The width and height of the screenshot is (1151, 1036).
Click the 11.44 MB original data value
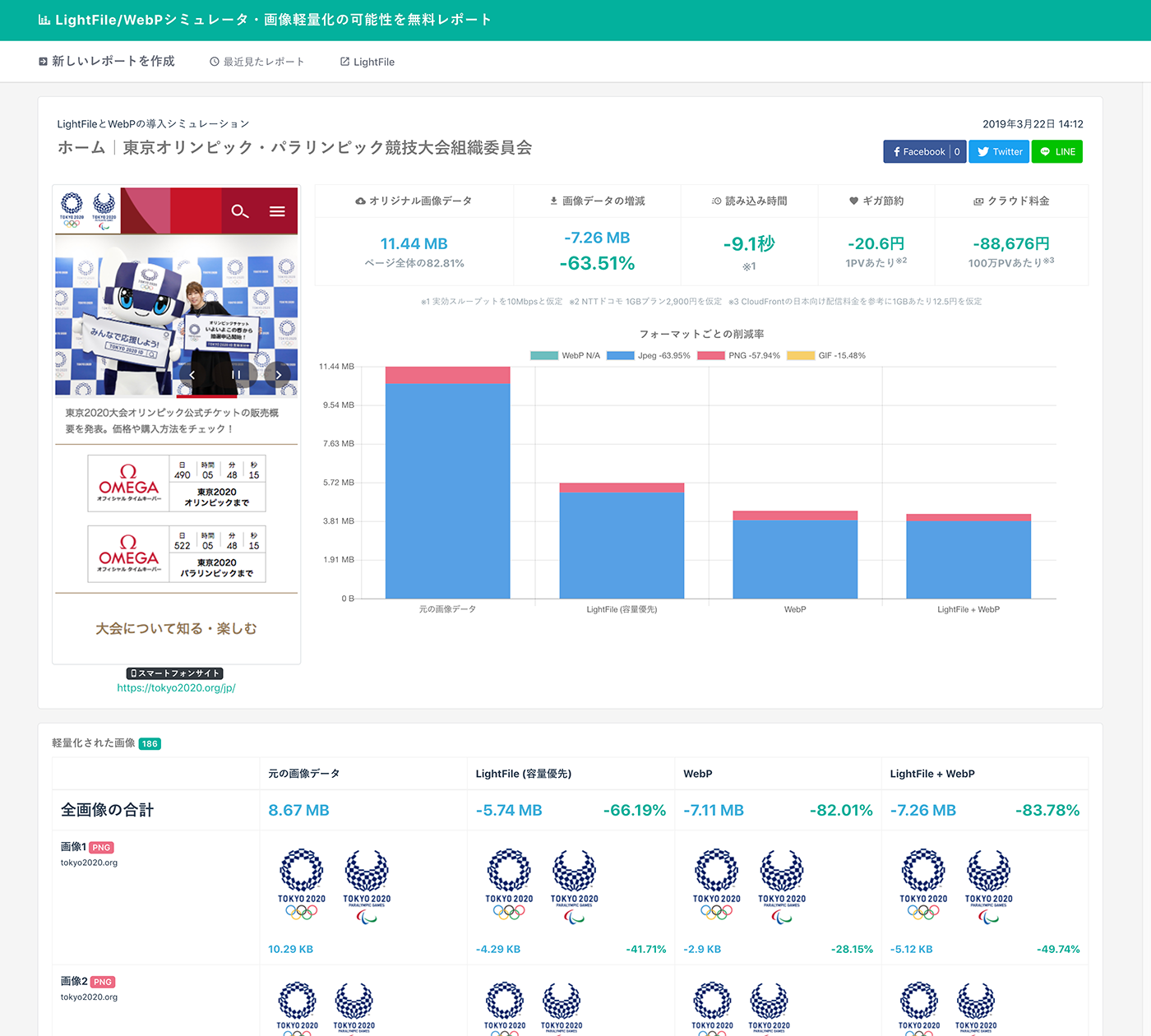point(414,244)
